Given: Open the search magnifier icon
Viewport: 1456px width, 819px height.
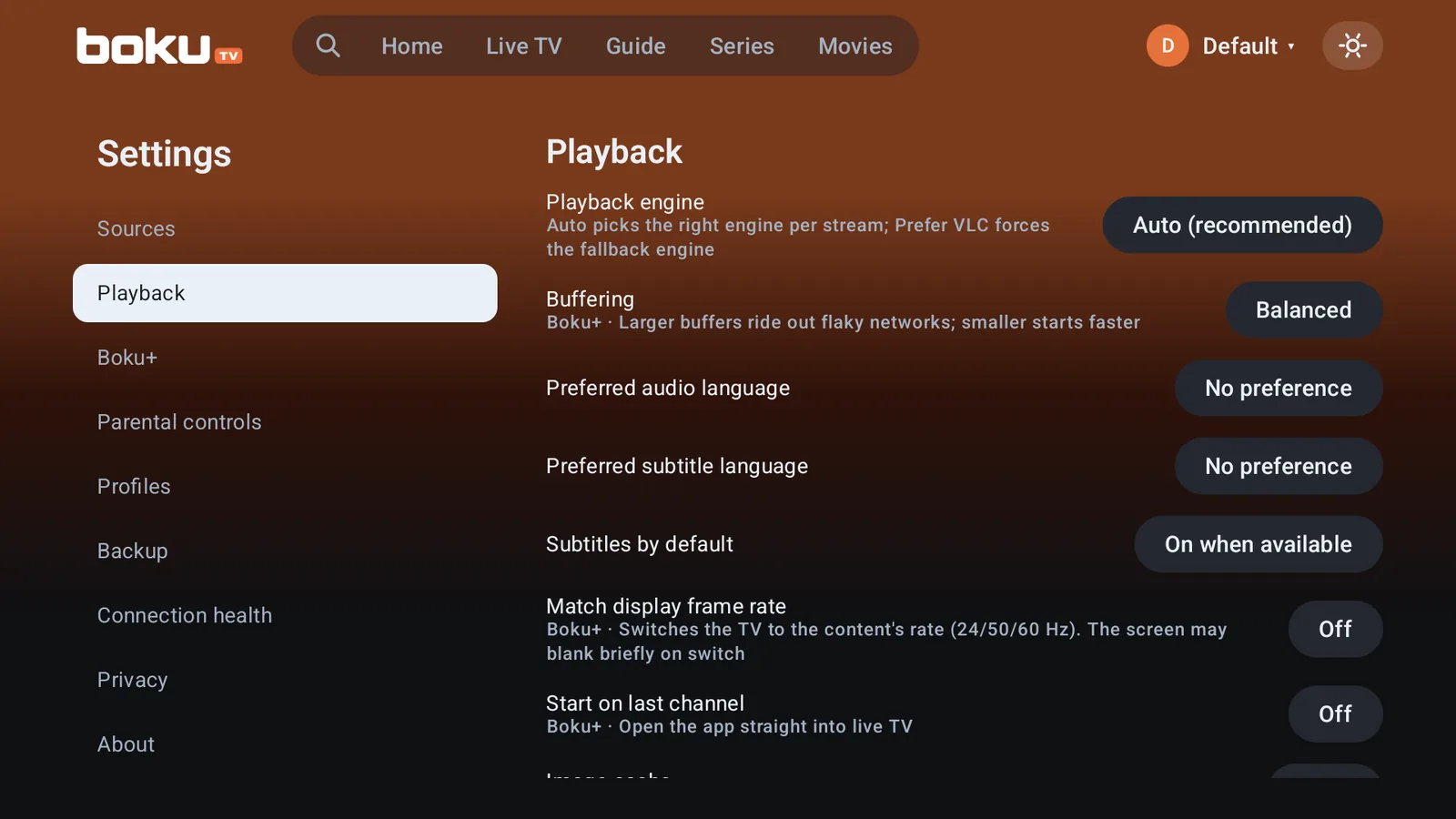Looking at the screenshot, I should [328, 45].
